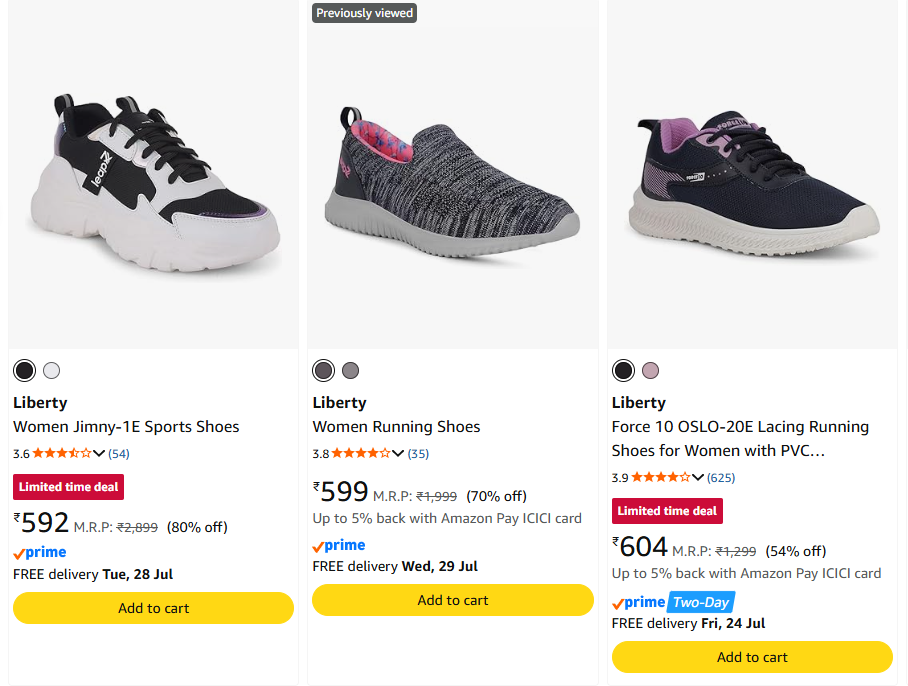
Task: Open rating popover chevron next to 3.9 stars
Action: coord(698,478)
